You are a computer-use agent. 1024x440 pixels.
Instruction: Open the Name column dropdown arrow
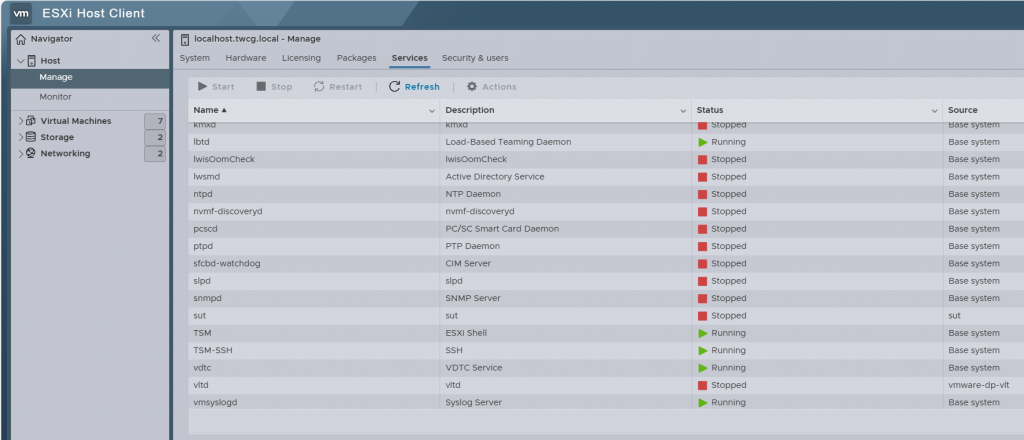[432, 110]
